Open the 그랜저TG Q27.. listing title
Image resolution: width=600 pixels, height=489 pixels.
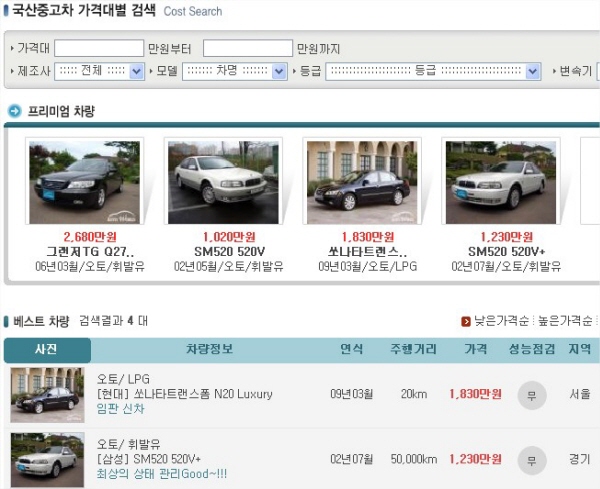click(90, 252)
